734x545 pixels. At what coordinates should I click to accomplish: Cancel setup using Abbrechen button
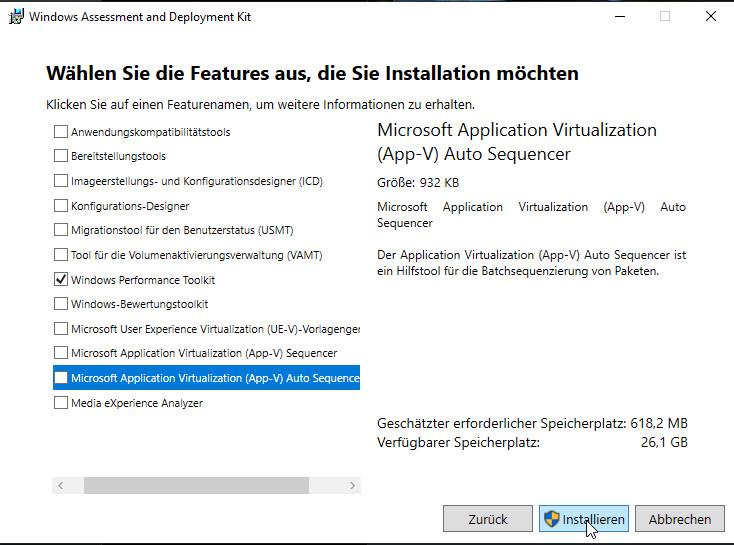tap(679, 519)
